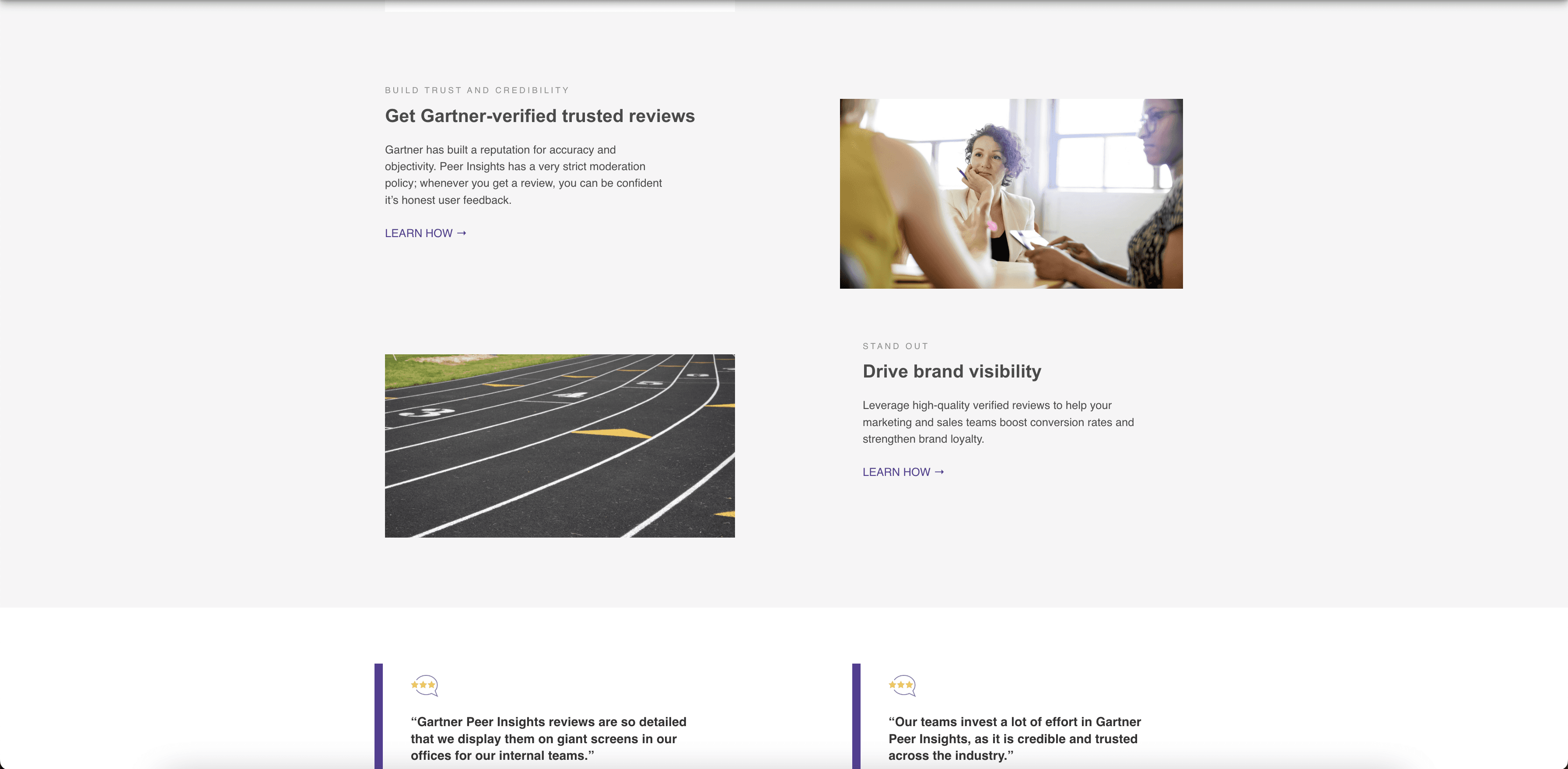
Task: Click purple bar beside left testimonial
Action: (x=378, y=715)
